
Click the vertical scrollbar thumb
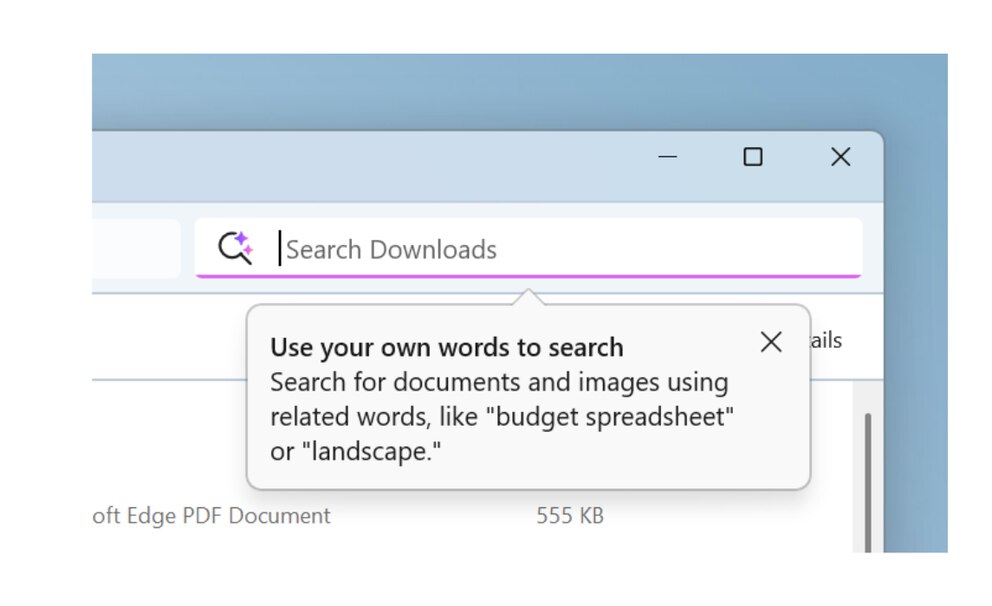[x=868, y=483]
